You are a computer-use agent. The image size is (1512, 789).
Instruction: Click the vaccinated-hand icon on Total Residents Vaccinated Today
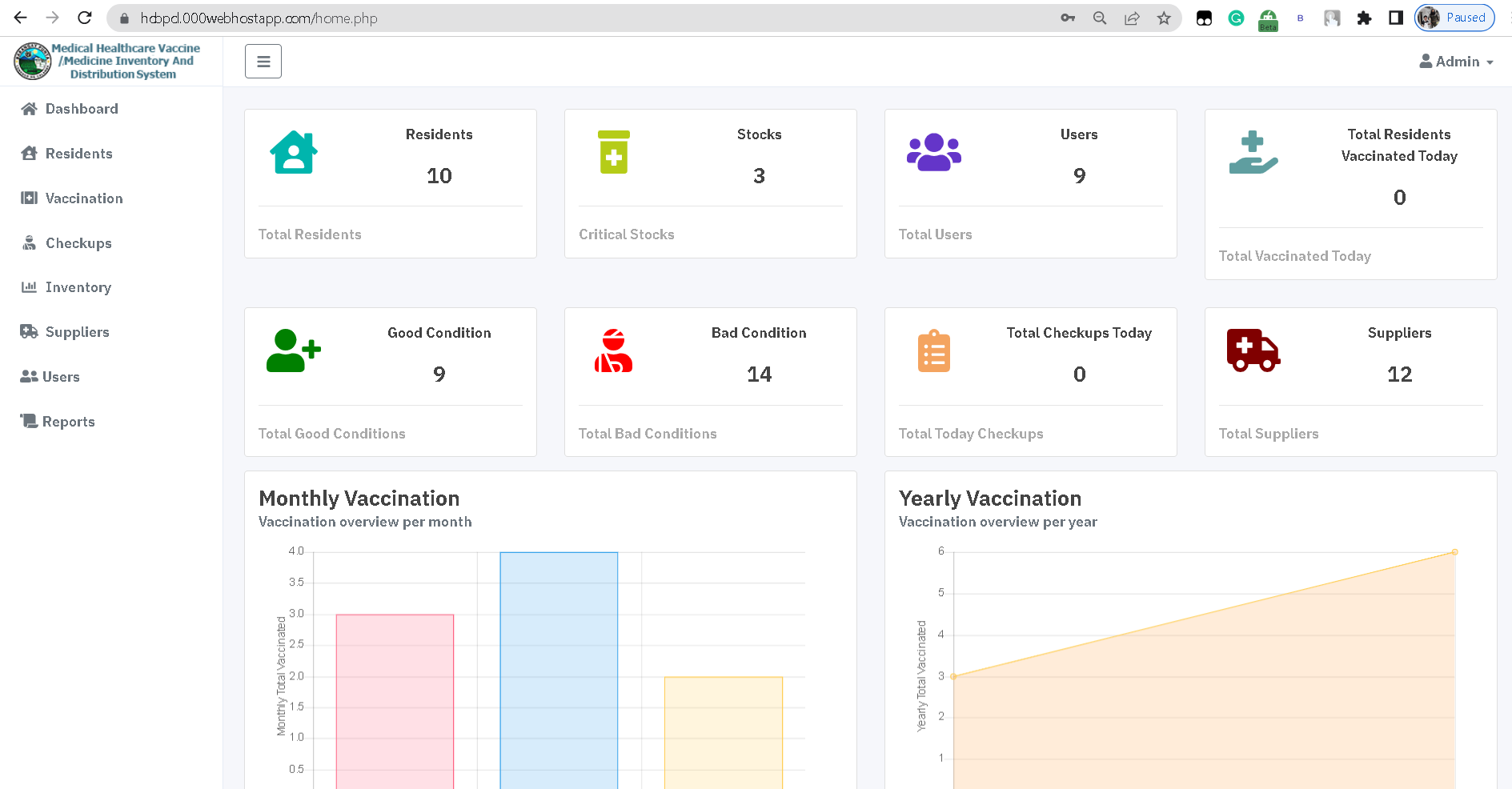1253,152
